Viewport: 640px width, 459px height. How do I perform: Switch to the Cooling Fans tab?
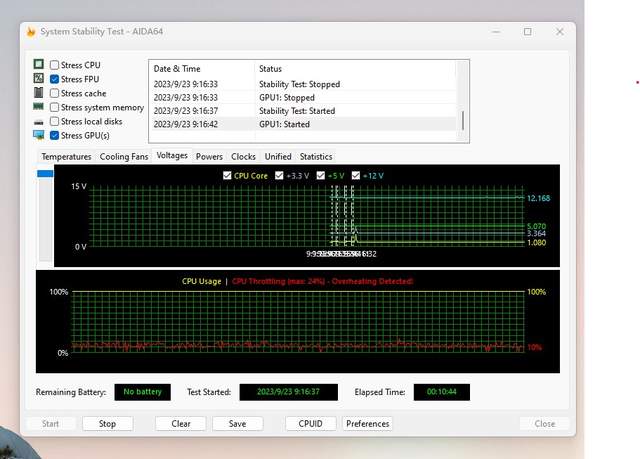coord(124,157)
